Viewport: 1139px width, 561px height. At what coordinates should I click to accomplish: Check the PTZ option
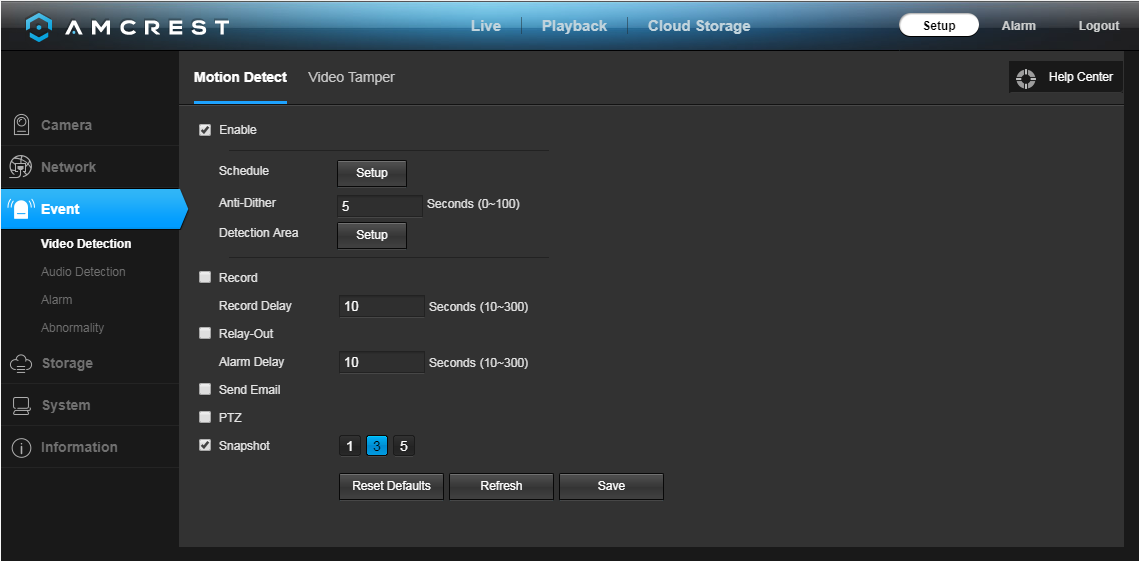[205, 418]
